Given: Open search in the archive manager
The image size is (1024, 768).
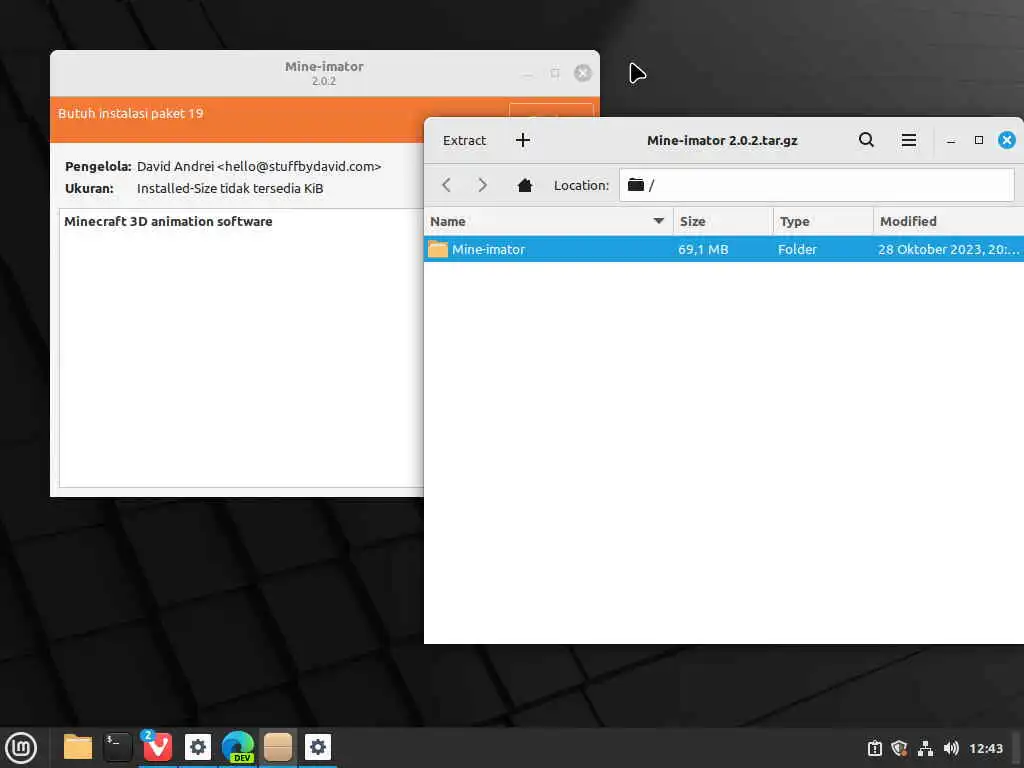Looking at the screenshot, I should coord(866,140).
